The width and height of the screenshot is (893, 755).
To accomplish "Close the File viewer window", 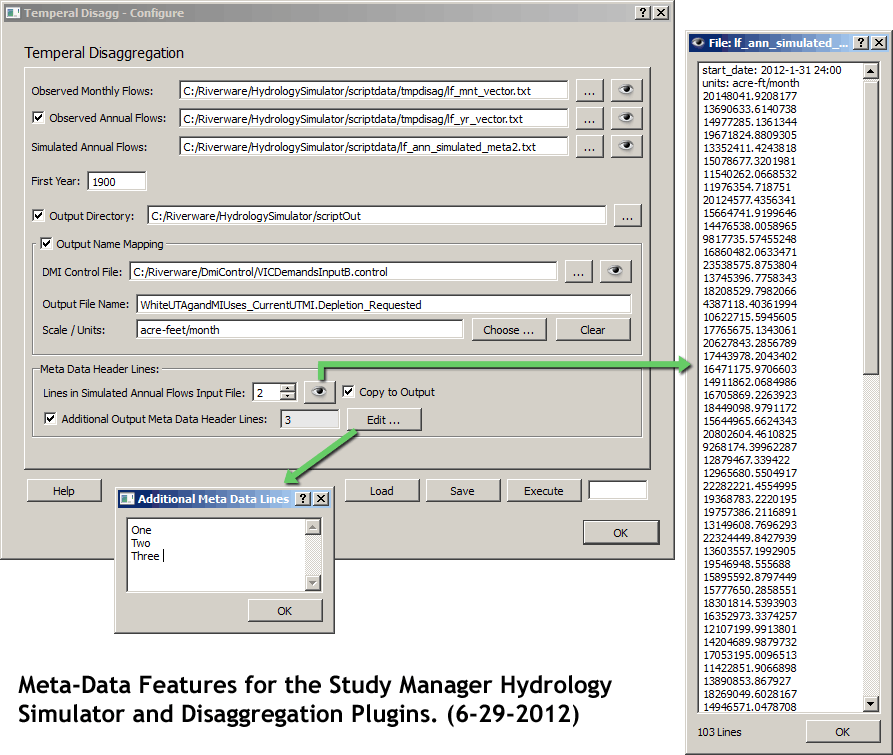I will point(879,43).
